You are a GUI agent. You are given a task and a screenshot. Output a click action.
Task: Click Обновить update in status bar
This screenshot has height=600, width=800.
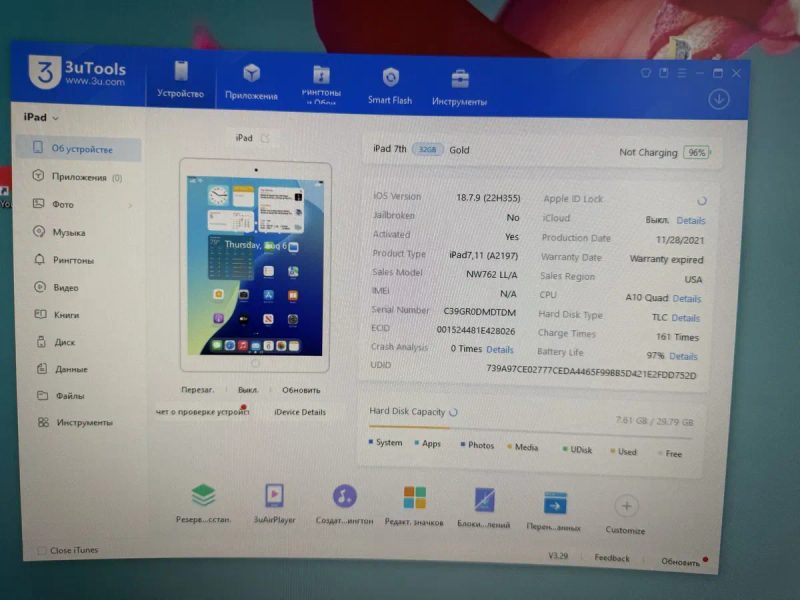pos(681,562)
